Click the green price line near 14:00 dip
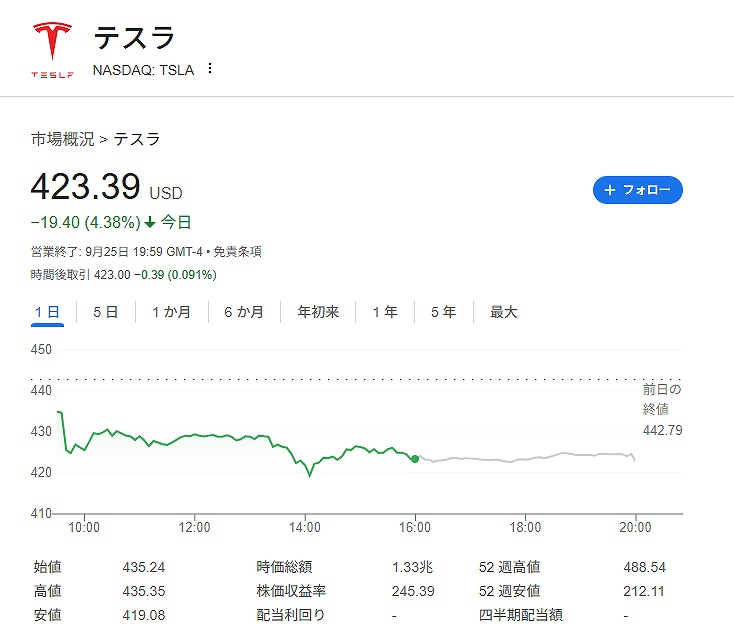Viewport: 734px width, 632px height. (x=309, y=475)
